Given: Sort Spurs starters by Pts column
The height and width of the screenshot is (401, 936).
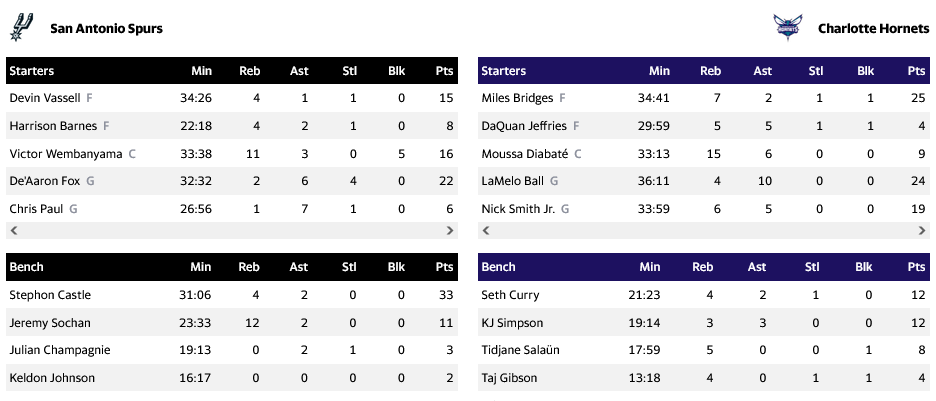Looking at the screenshot, I should pyautogui.click(x=444, y=71).
